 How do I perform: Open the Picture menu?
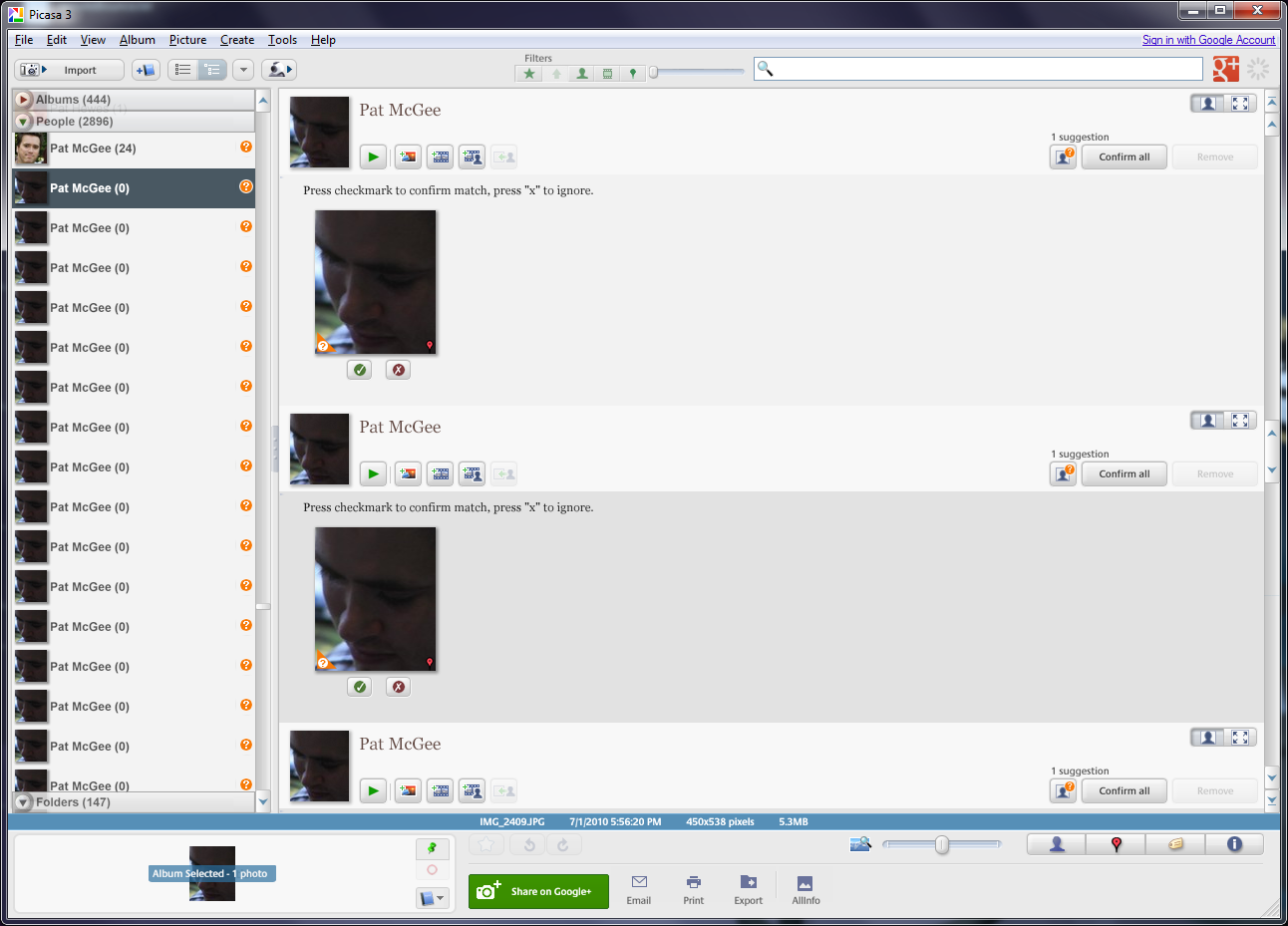pyautogui.click(x=187, y=40)
